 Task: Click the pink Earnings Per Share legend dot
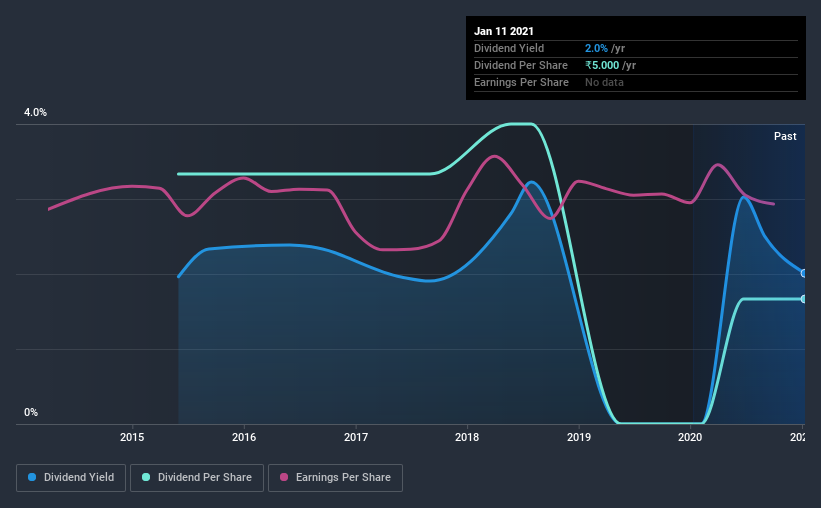(x=284, y=477)
